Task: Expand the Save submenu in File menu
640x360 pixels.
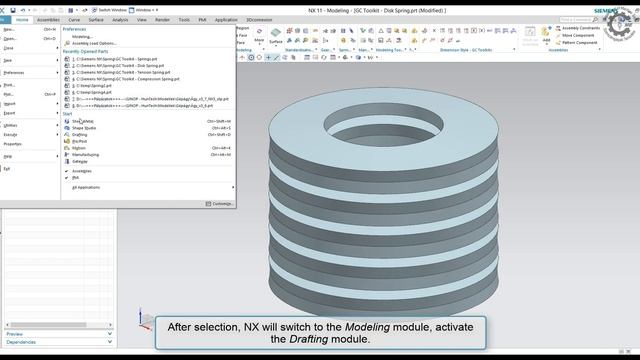Action: (29, 60)
